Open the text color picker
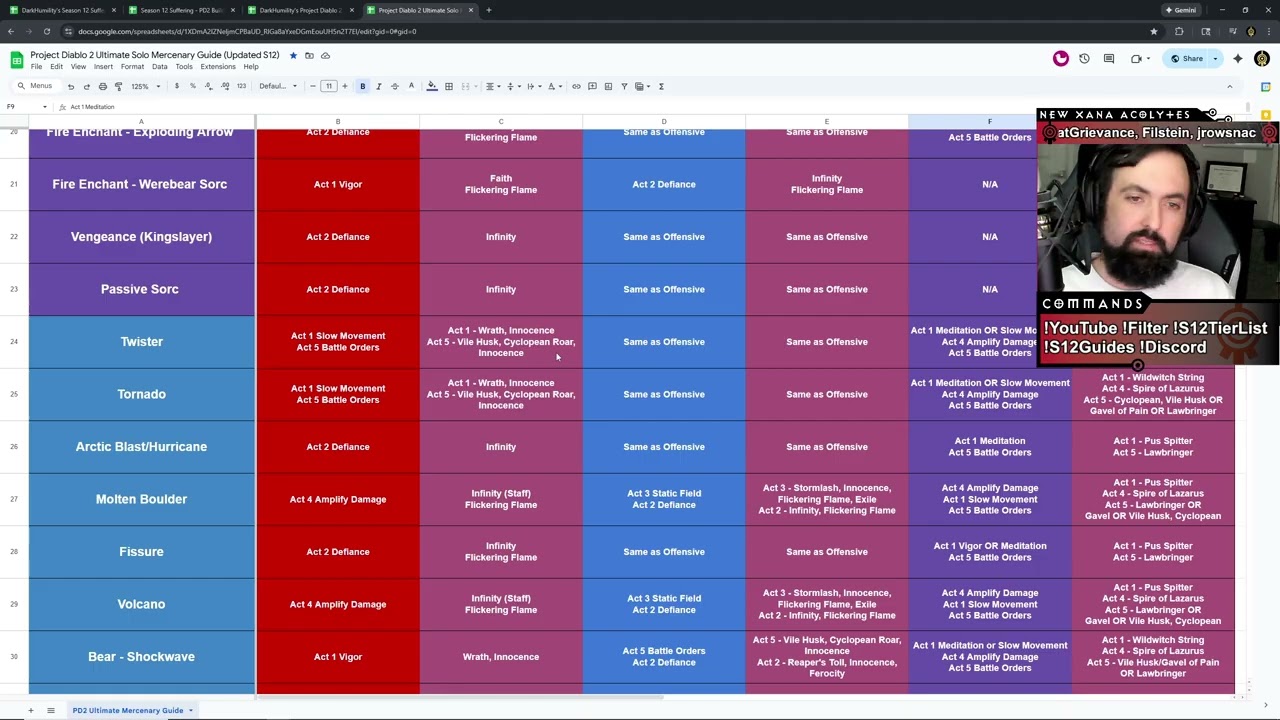1280x720 pixels. 410,86
